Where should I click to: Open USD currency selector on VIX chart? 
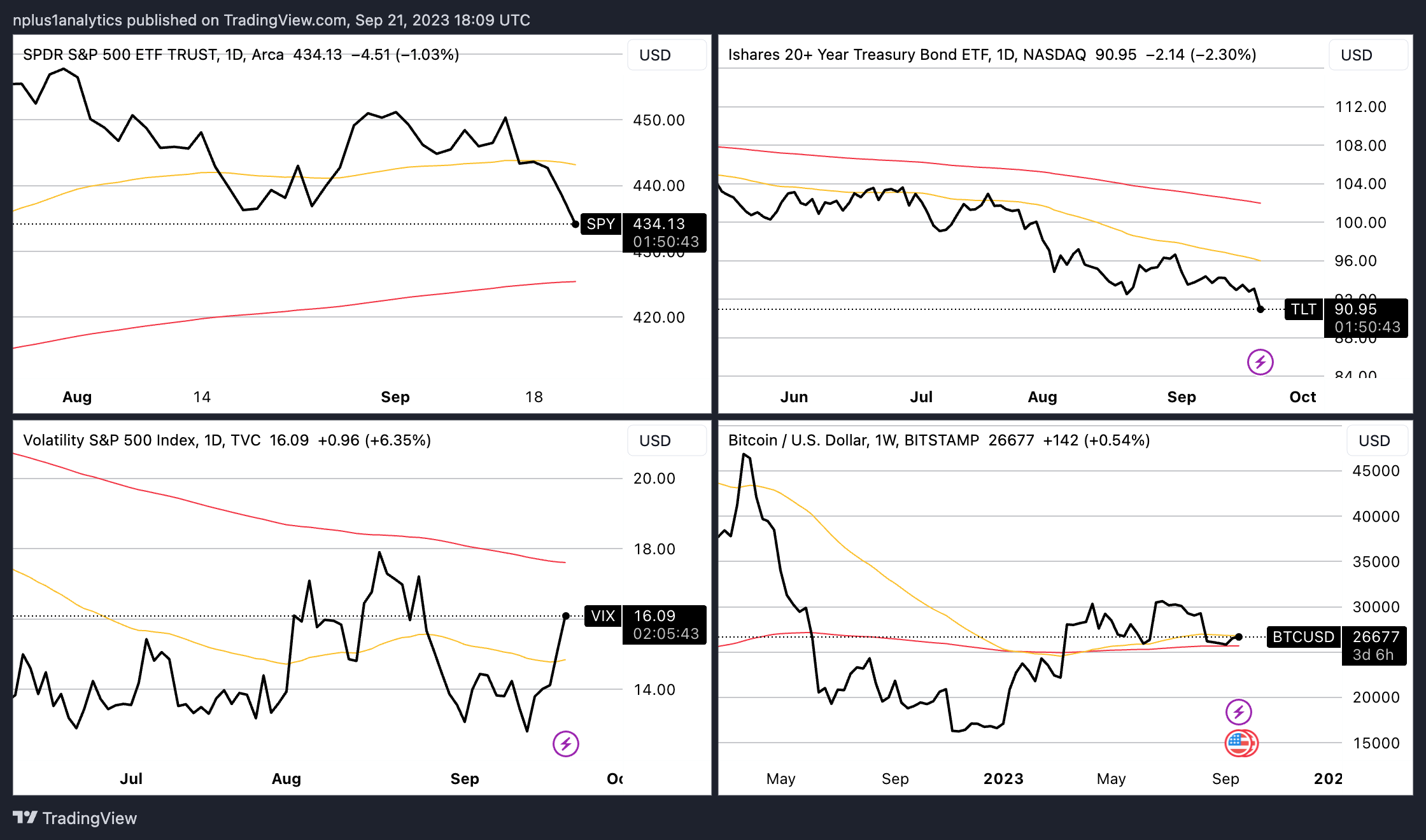[666, 440]
